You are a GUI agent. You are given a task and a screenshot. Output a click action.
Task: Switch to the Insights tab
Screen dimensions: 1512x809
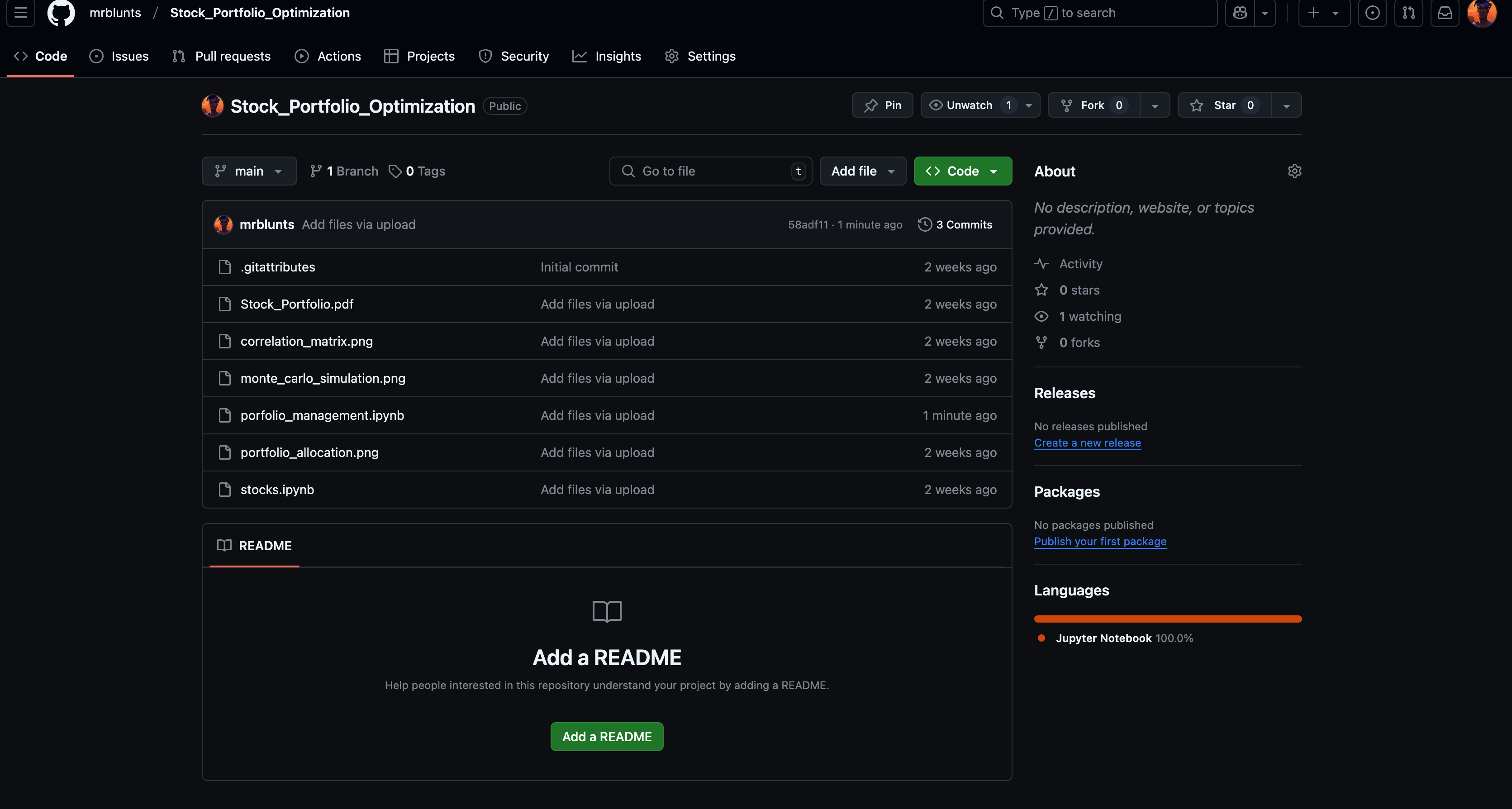[x=607, y=57]
